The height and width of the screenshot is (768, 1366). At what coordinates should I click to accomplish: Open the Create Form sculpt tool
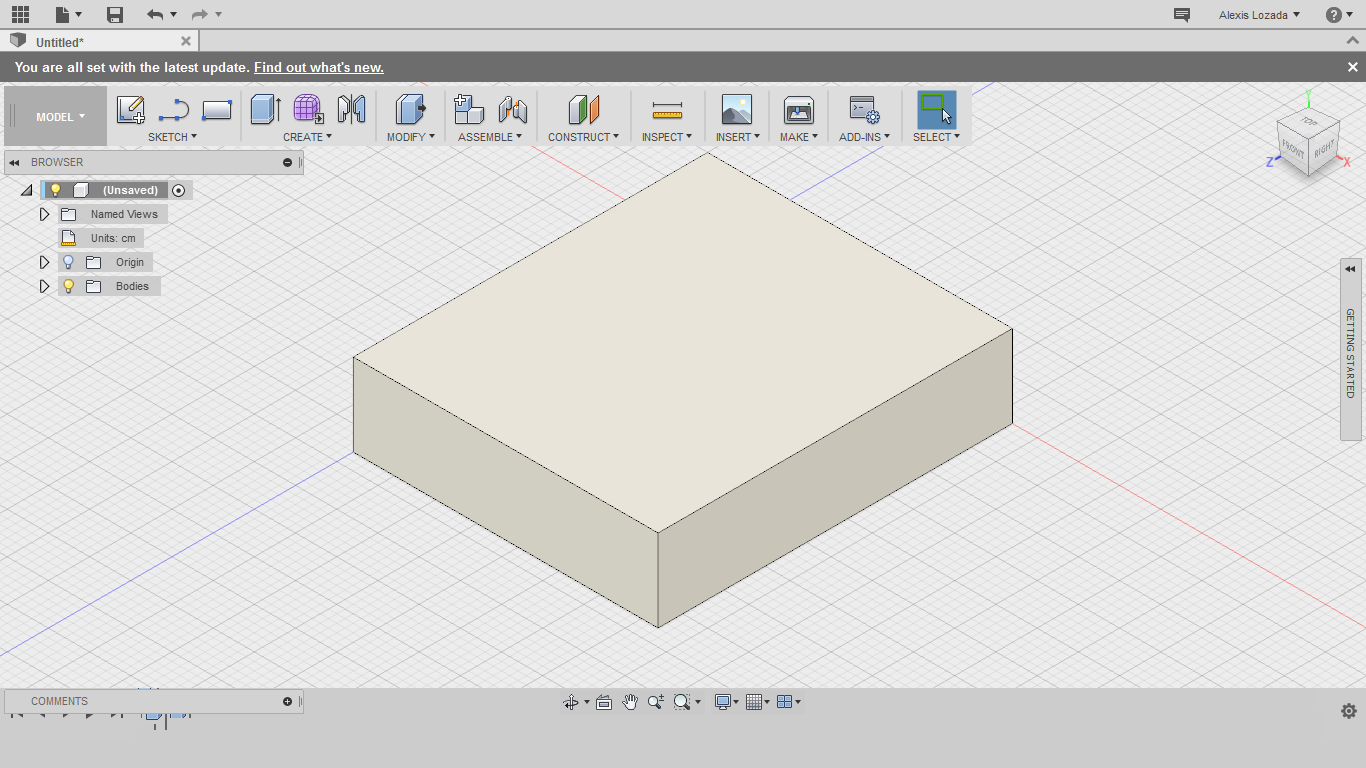click(308, 109)
